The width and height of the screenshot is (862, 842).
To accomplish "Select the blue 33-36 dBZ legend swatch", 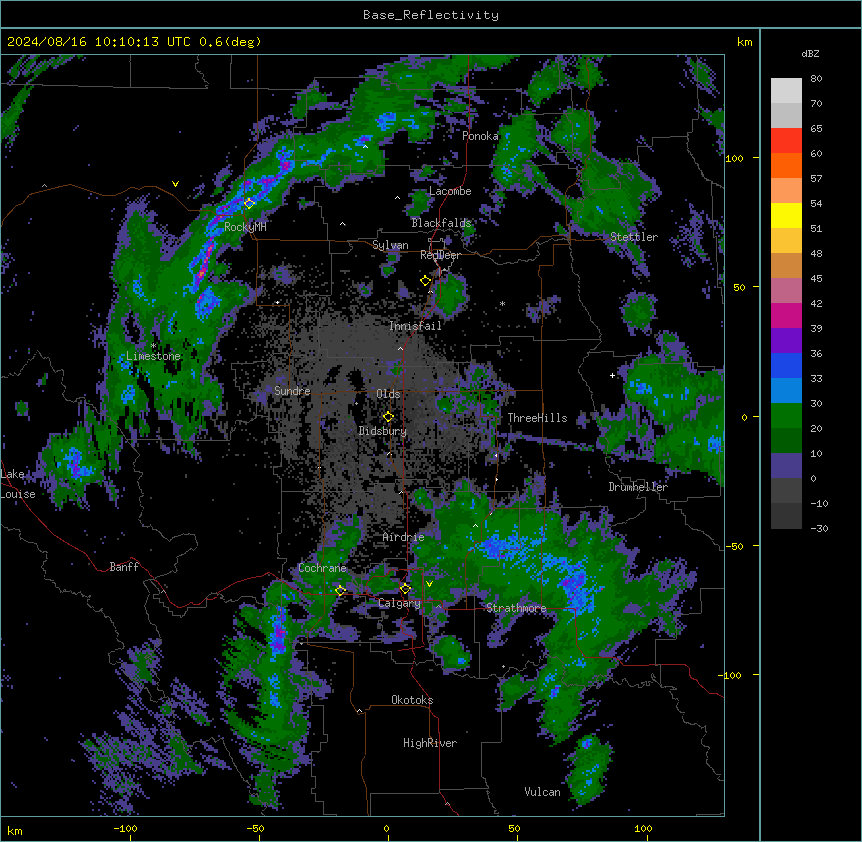I will point(786,365).
